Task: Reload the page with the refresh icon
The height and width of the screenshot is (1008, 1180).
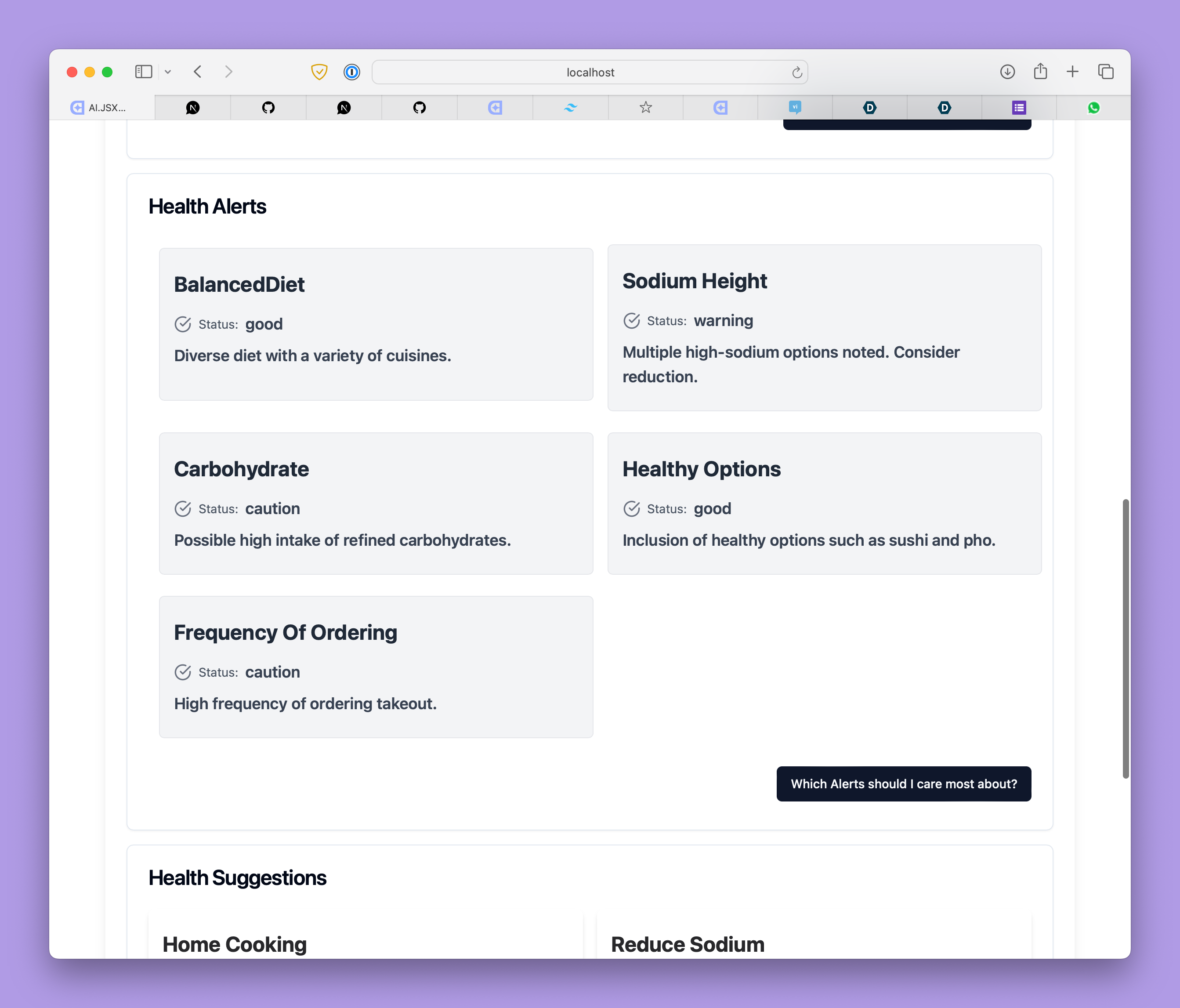Action: 797,73
